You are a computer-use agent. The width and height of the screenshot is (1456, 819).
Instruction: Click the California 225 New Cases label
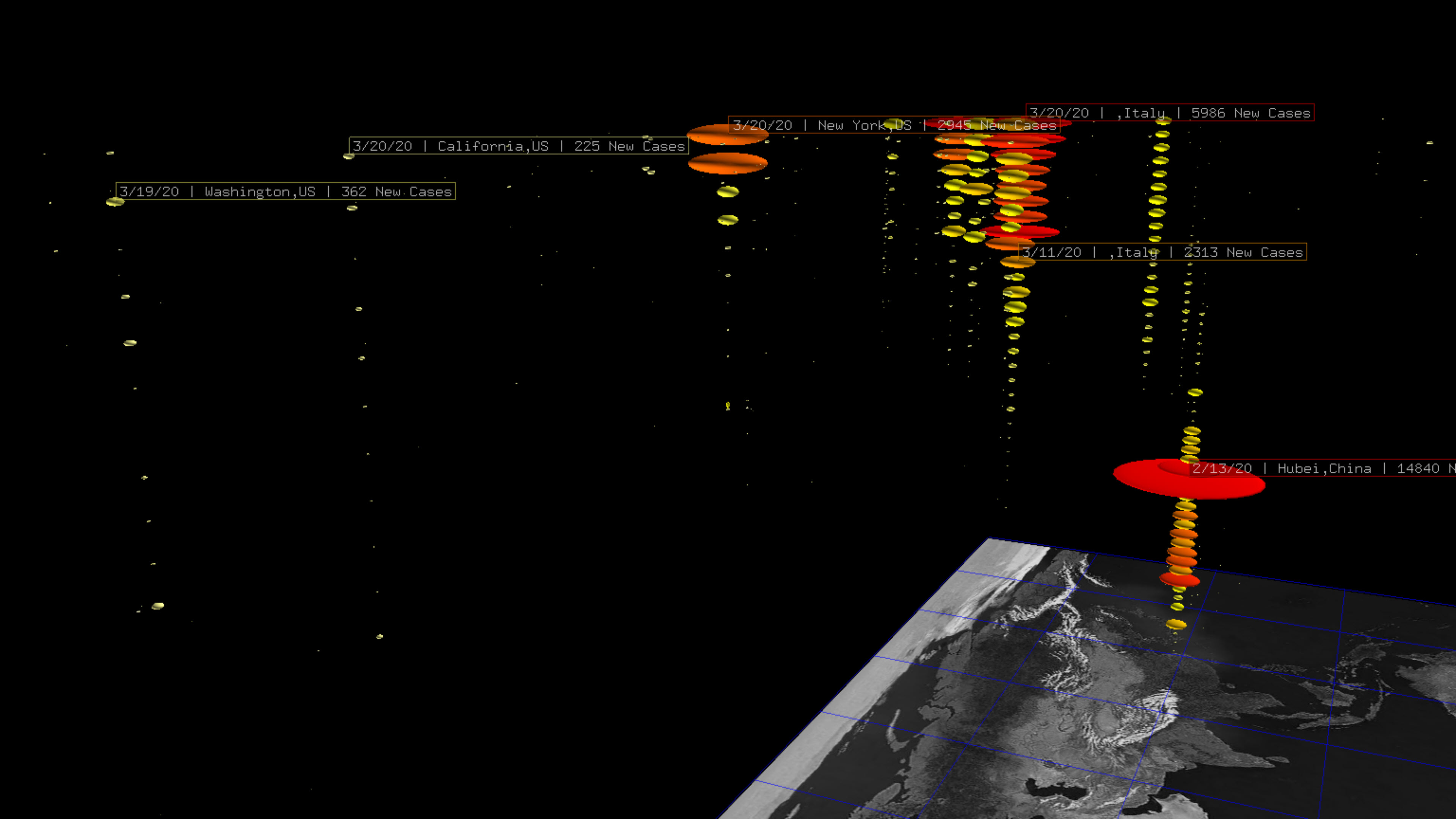click(518, 146)
